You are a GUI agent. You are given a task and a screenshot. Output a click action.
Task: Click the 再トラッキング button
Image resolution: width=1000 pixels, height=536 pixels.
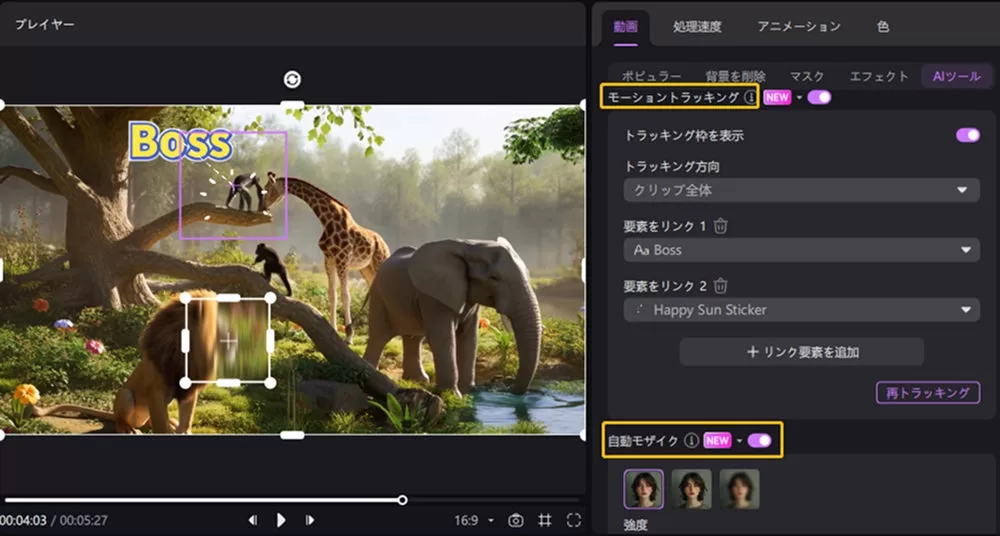coord(927,392)
